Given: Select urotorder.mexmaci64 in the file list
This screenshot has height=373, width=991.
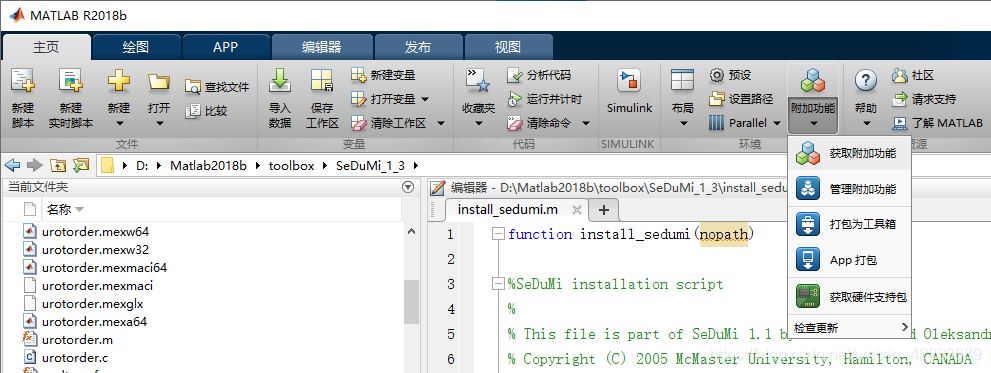Looking at the screenshot, I should [104, 267].
